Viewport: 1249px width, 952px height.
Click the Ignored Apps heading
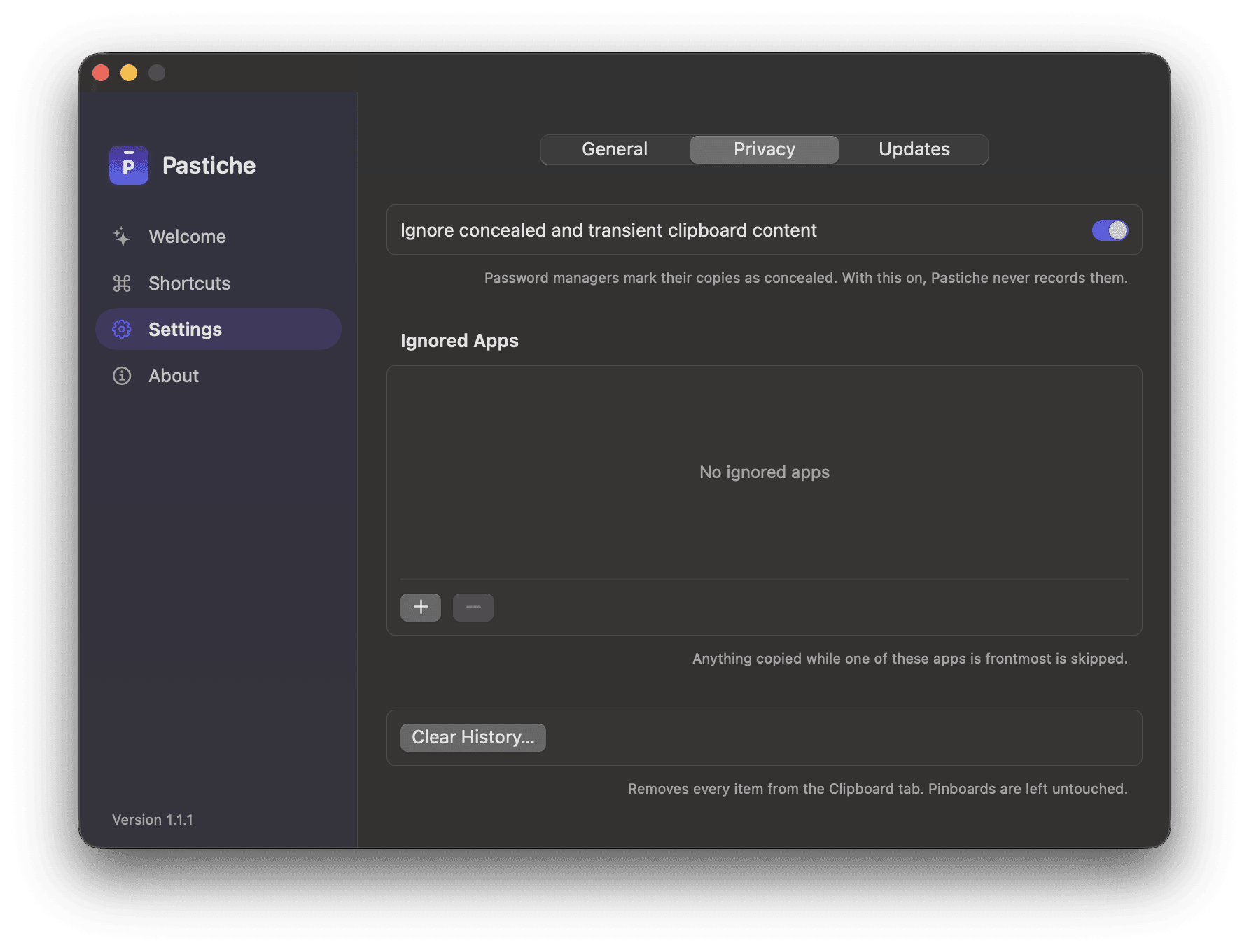point(459,341)
